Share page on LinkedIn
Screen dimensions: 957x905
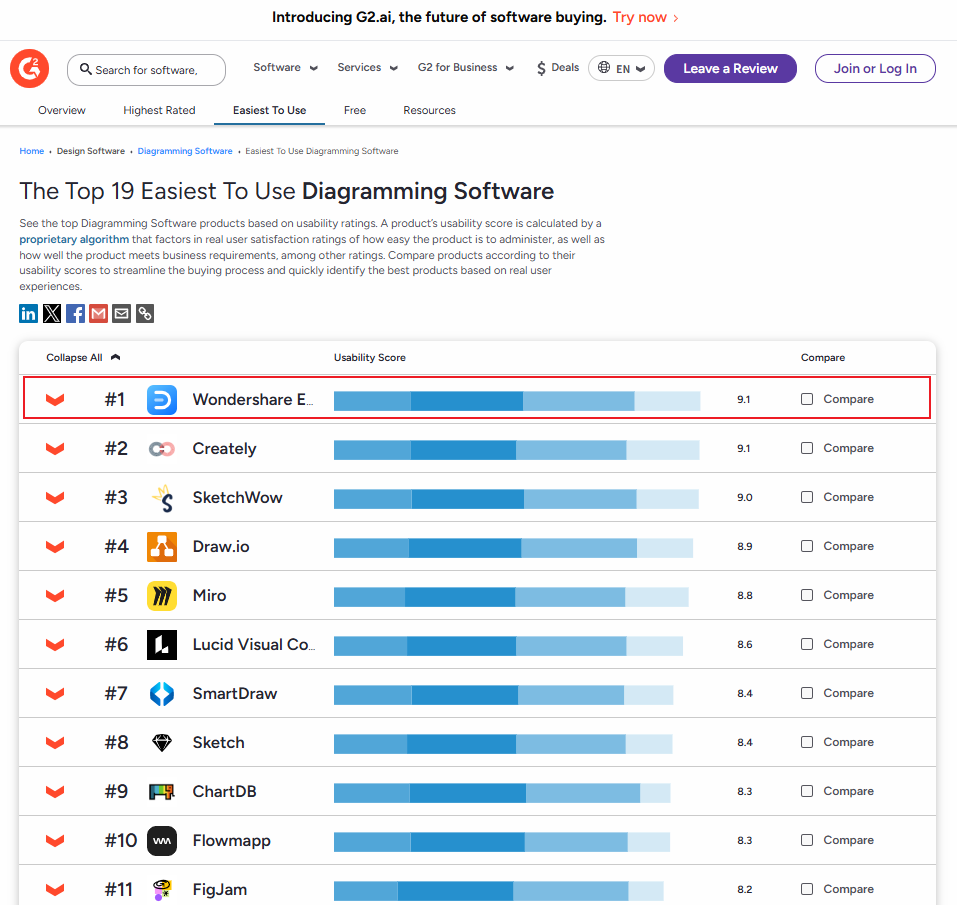29,314
